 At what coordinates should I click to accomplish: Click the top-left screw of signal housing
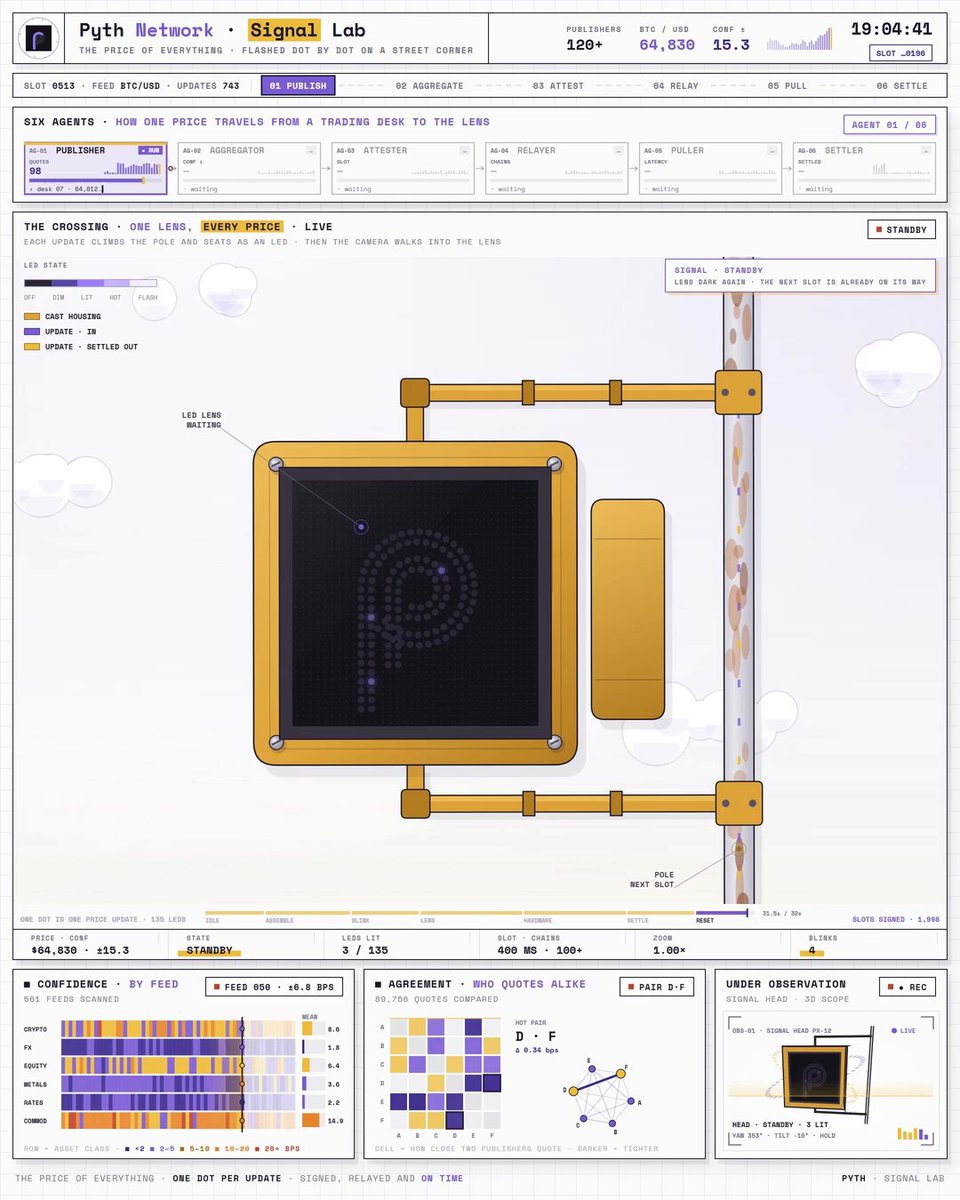tap(276, 464)
